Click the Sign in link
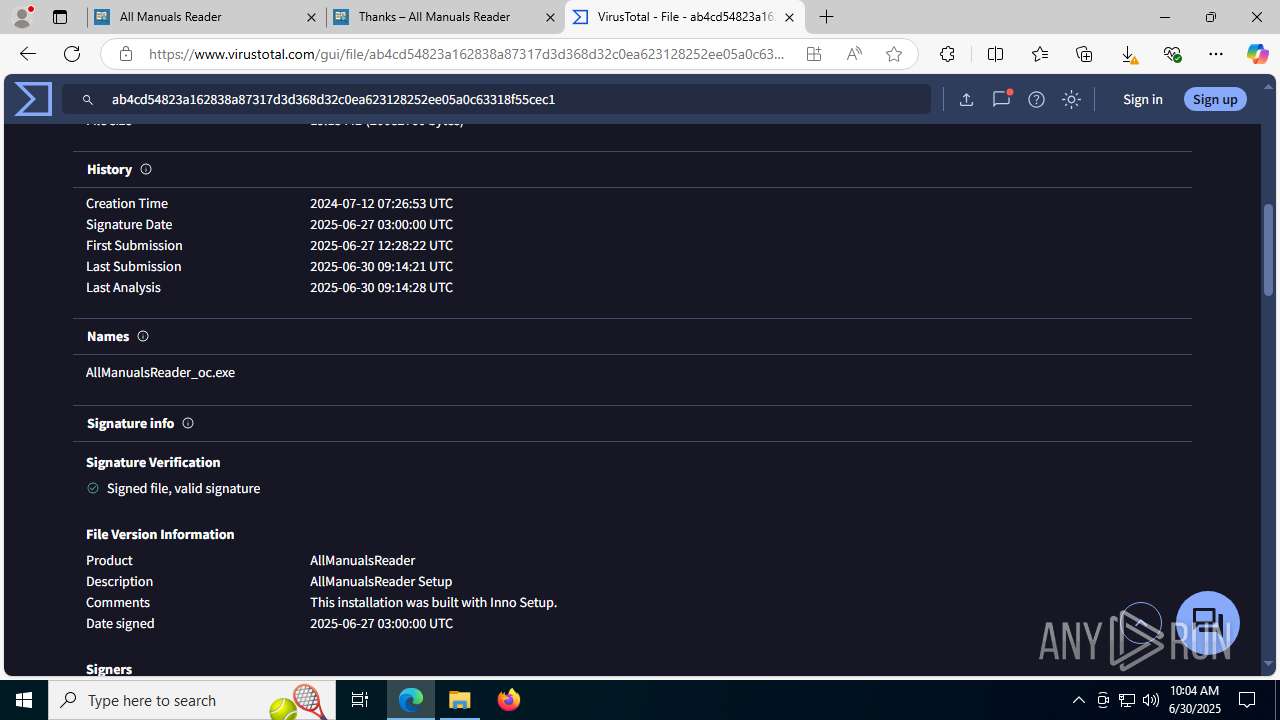This screenshot has height=720, width=1280. (x=1142, y=99)
